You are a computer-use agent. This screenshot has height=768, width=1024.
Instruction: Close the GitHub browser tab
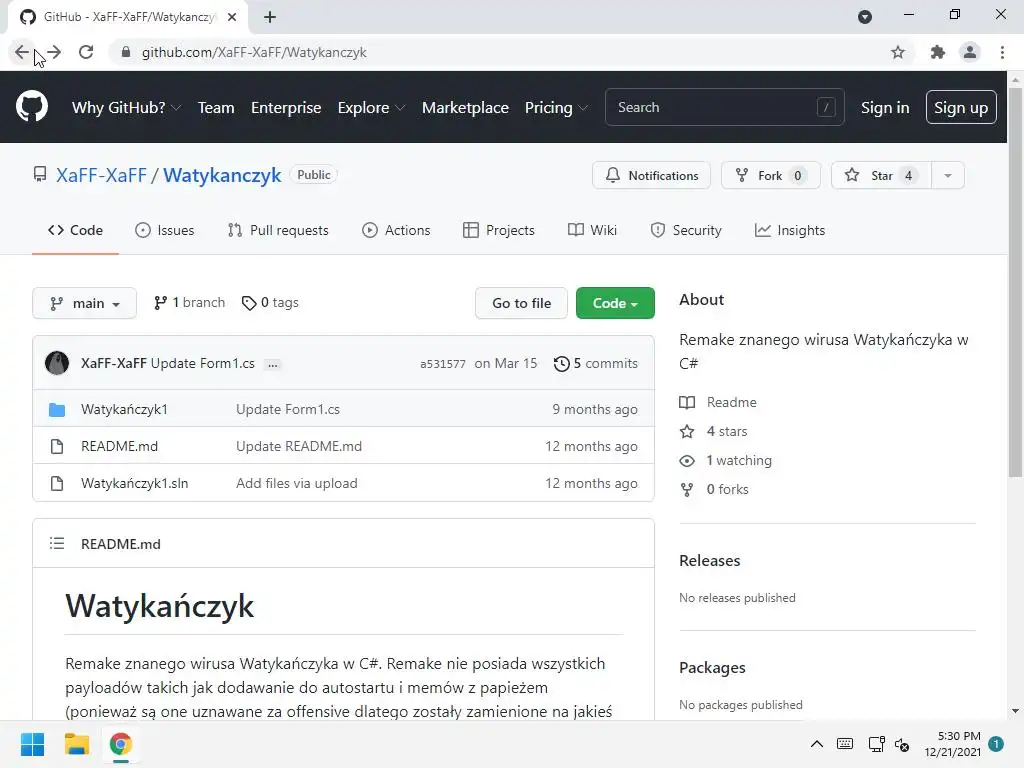point(232,17)
